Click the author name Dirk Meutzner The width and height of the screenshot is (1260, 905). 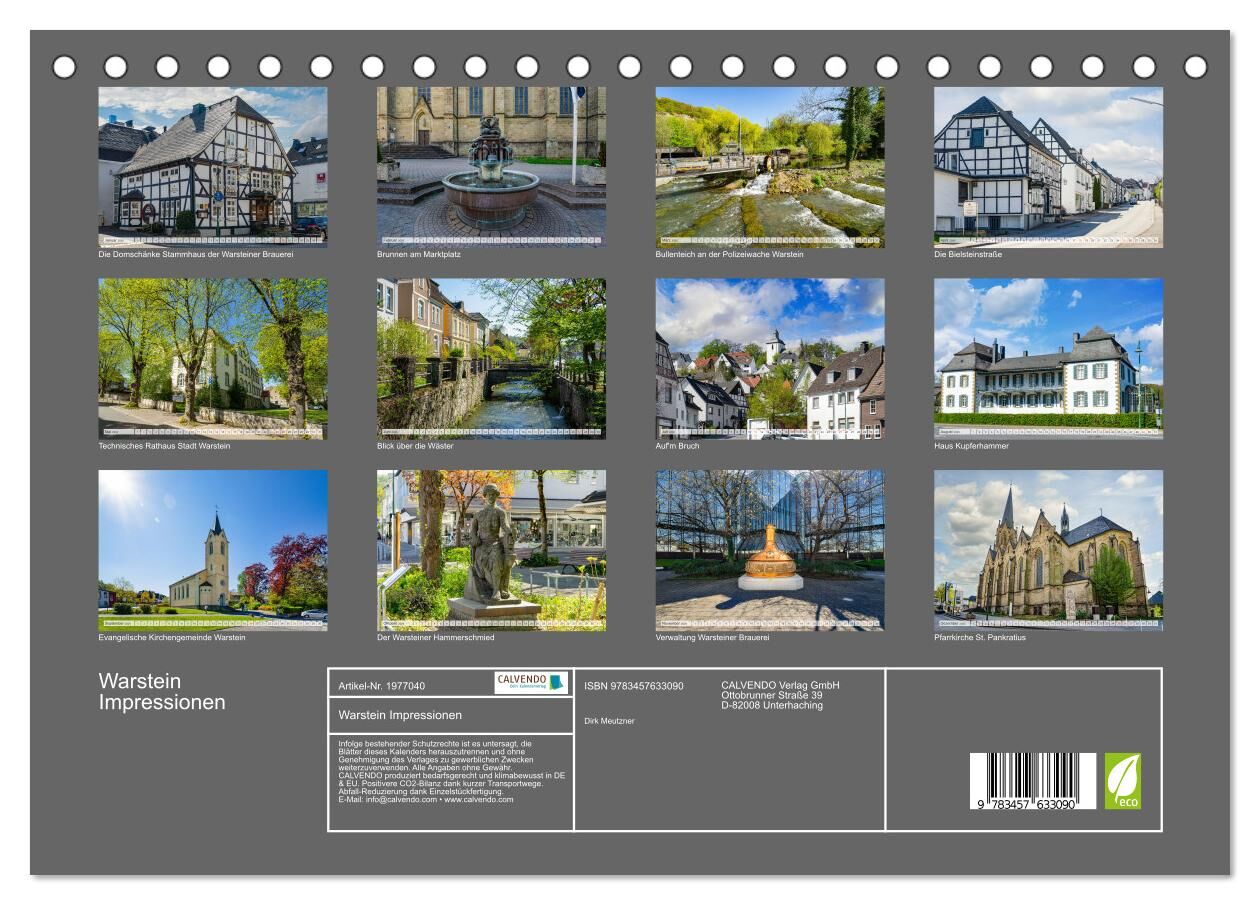pyautogui.click(x=609, y=721)
